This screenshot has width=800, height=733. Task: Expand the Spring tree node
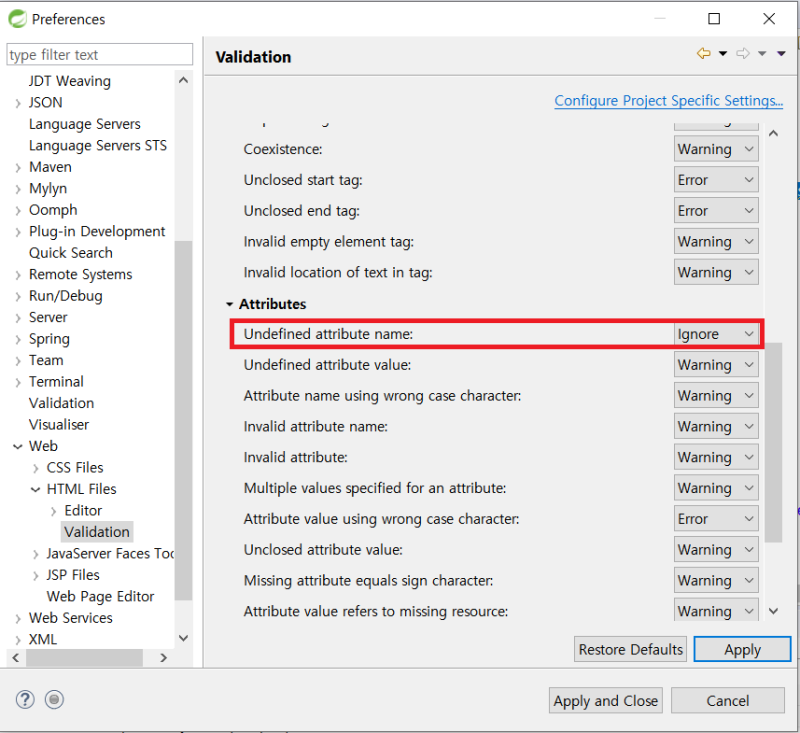[x=18, y=340]
